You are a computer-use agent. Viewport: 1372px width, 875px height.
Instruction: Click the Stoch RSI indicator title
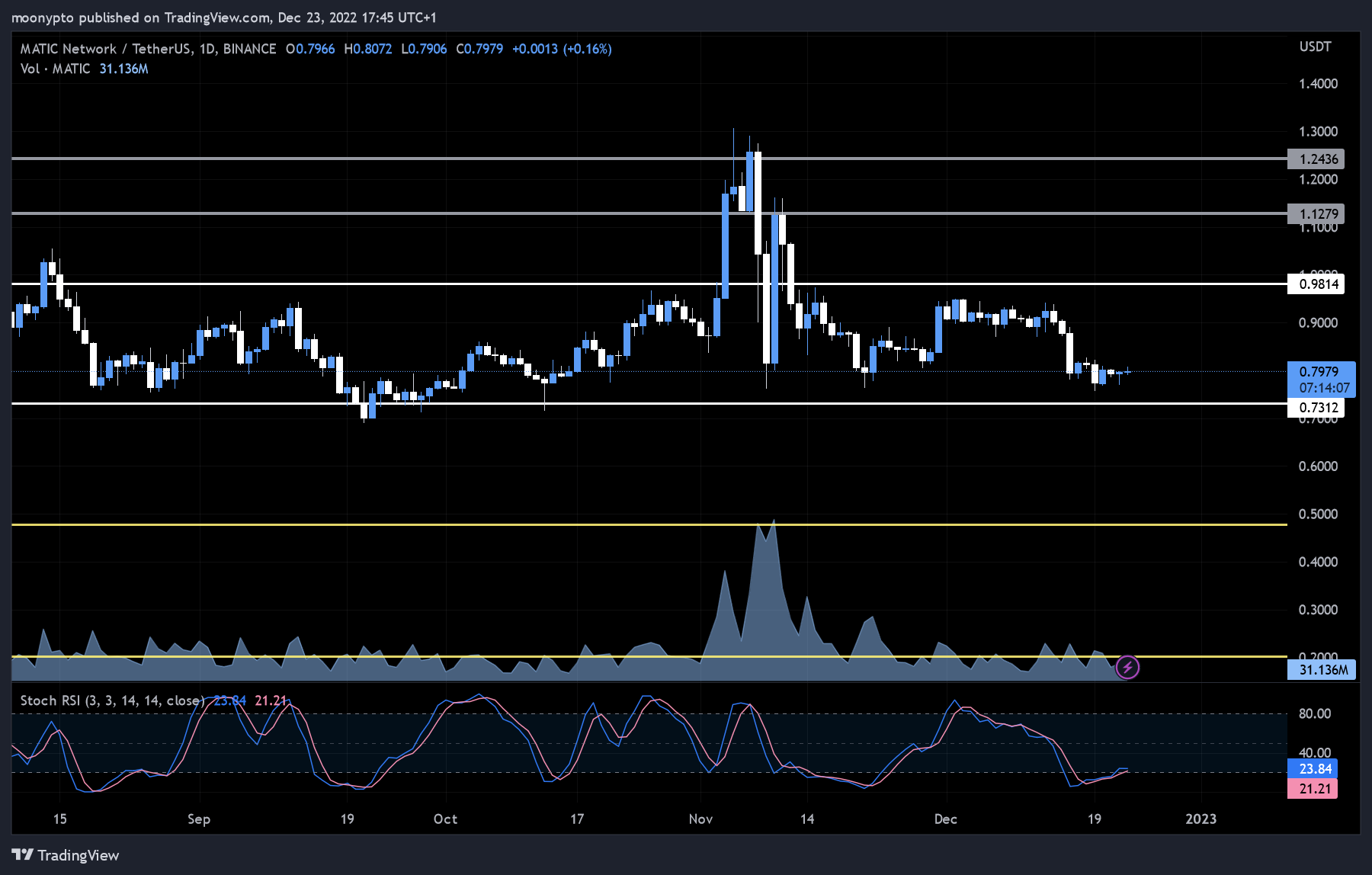coord(112,700)
